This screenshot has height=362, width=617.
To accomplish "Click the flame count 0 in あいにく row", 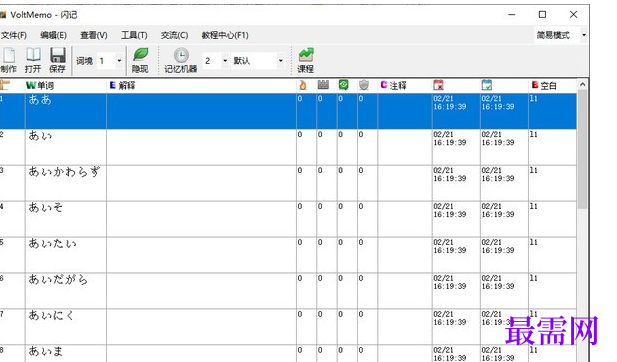I will tap(300, 314).
